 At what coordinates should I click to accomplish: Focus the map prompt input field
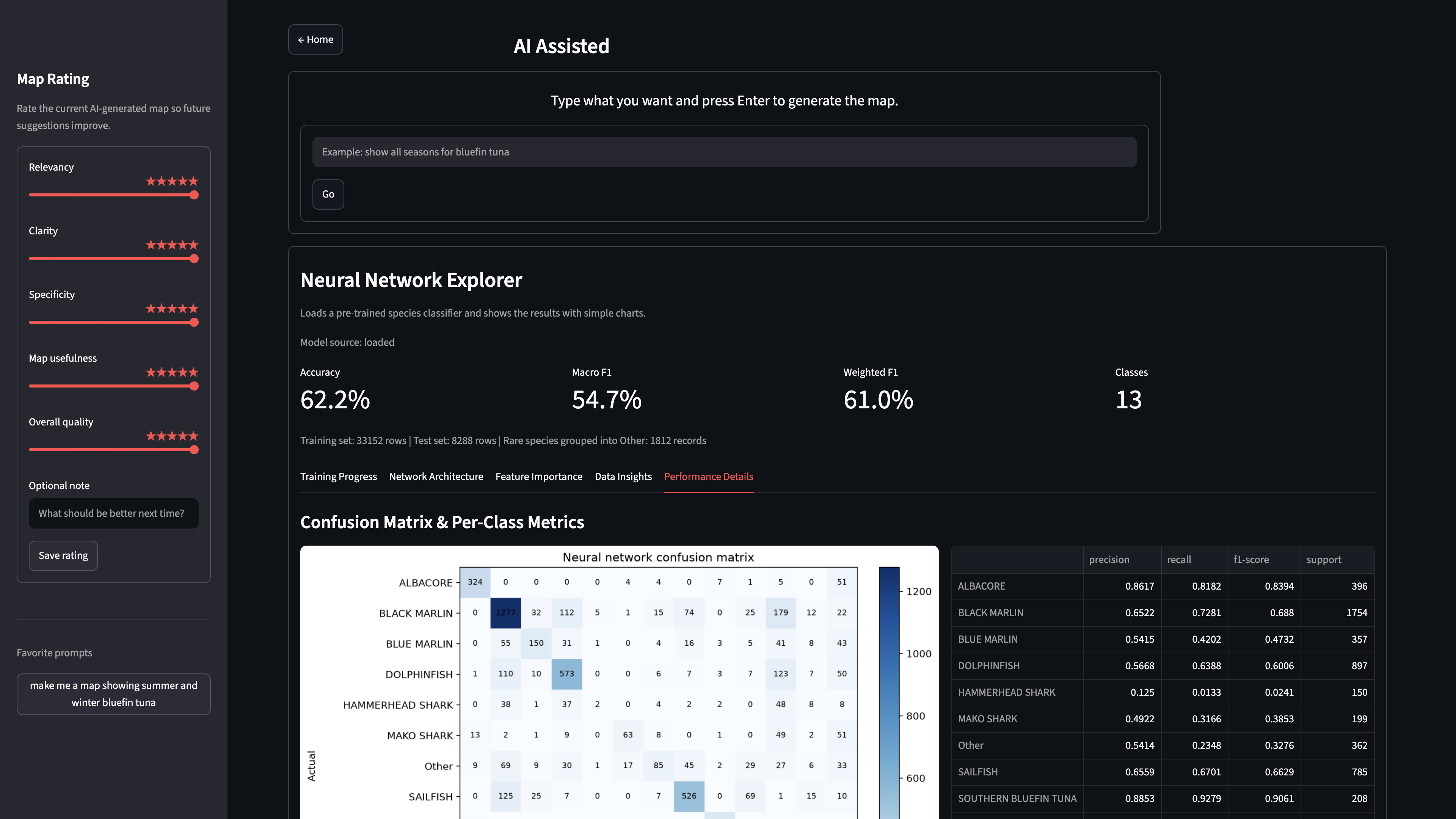[724, 152]
